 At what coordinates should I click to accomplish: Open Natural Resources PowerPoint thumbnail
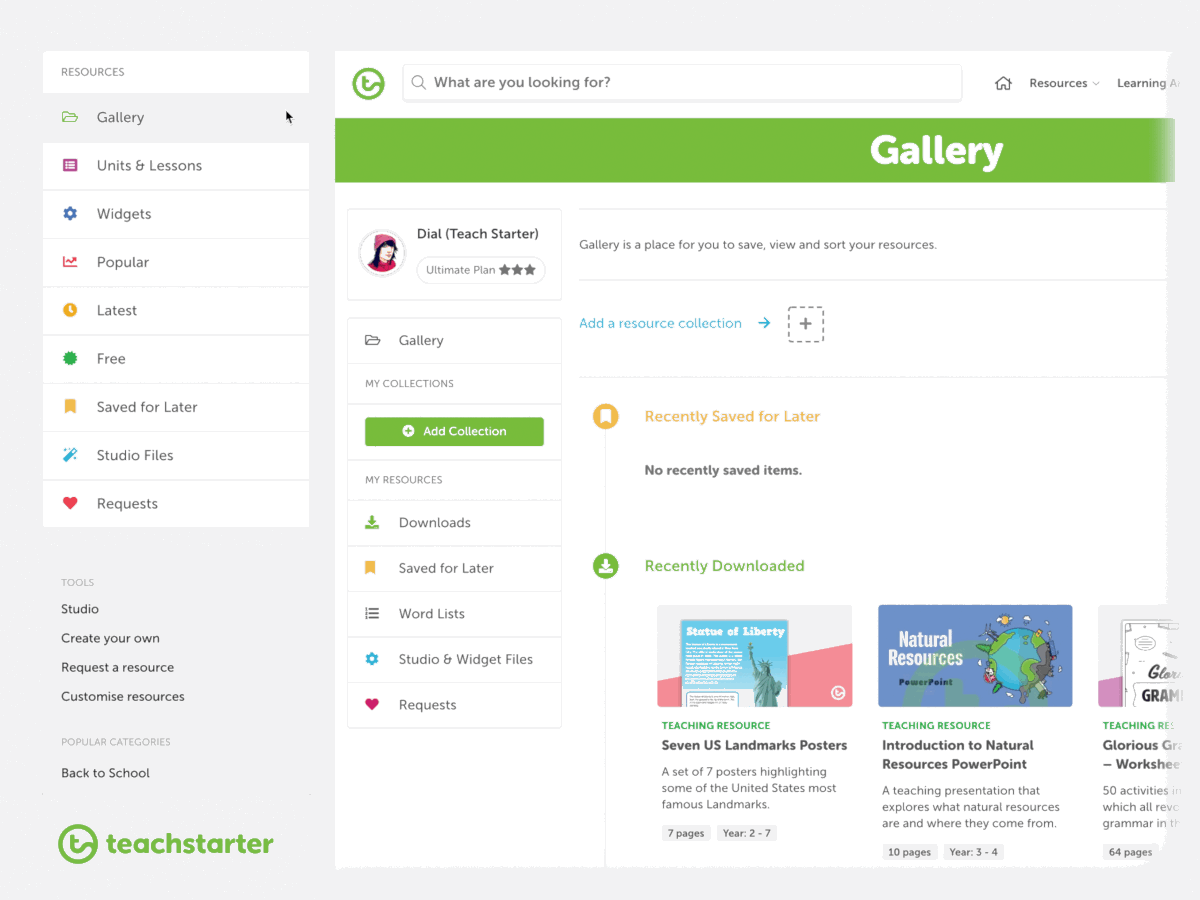(x=975, y=656)
